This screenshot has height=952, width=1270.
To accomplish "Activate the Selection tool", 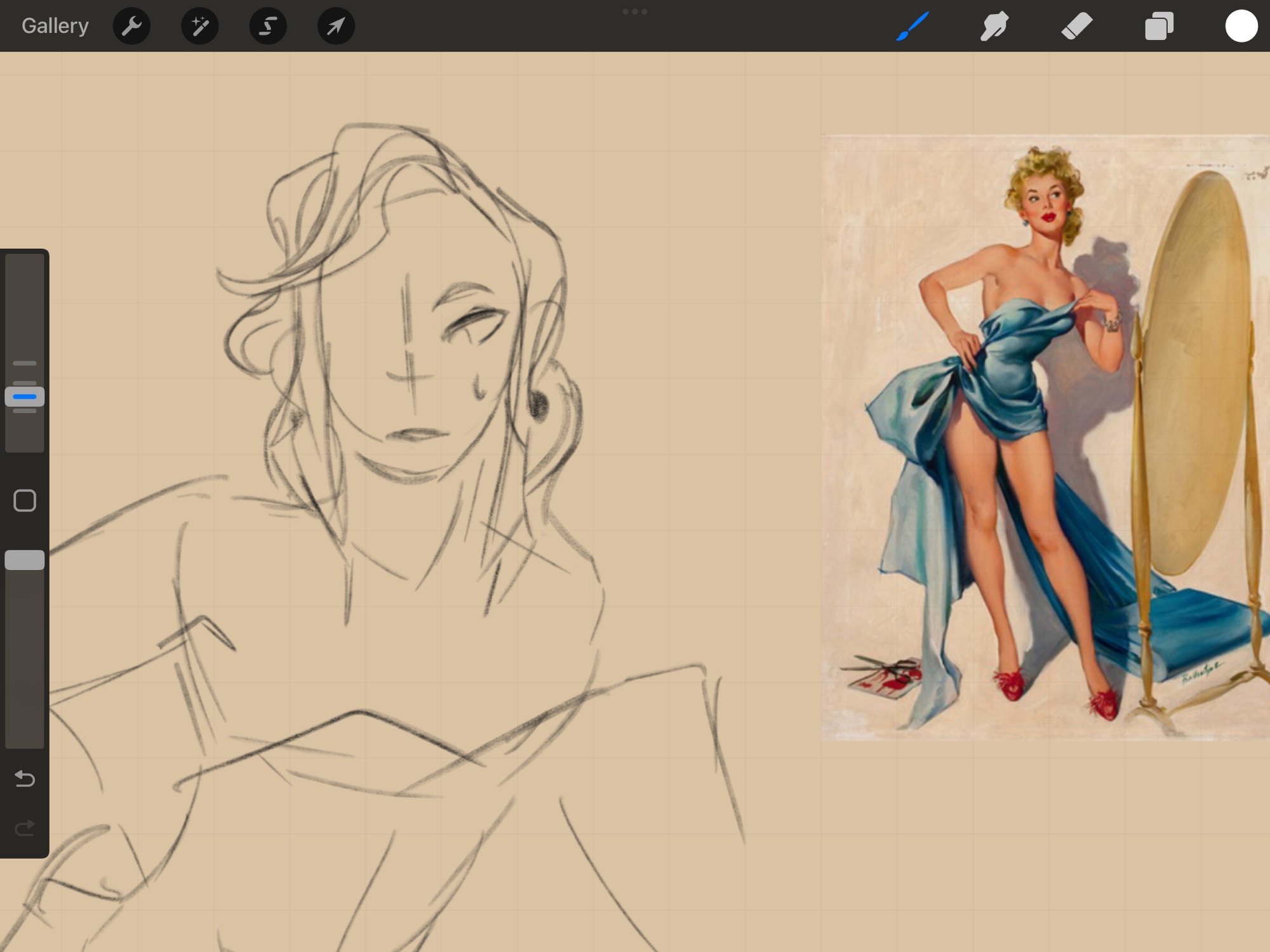I will (268, 26).
